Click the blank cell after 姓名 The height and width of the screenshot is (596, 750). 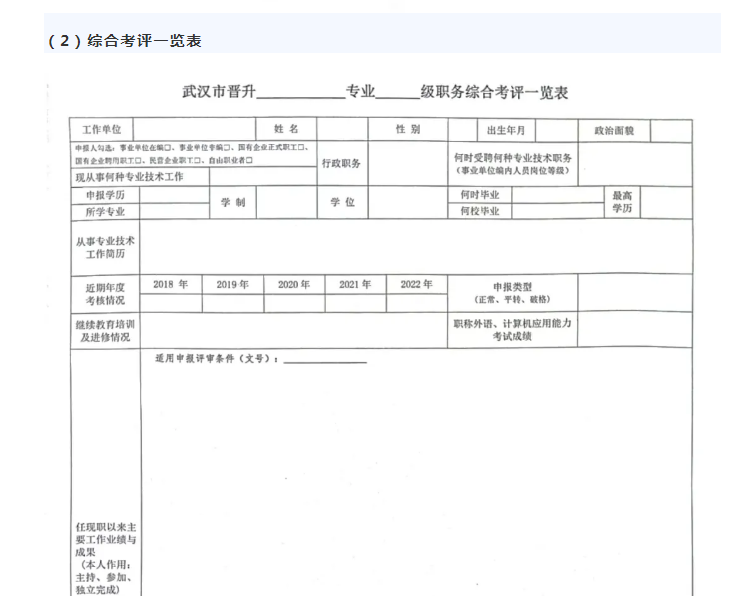(x=342, y=130)
